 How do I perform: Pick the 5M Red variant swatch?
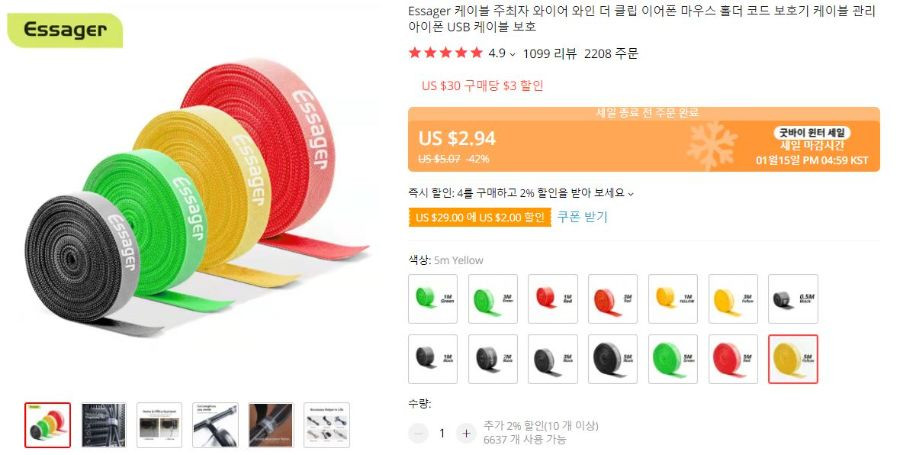coord(733,359)
